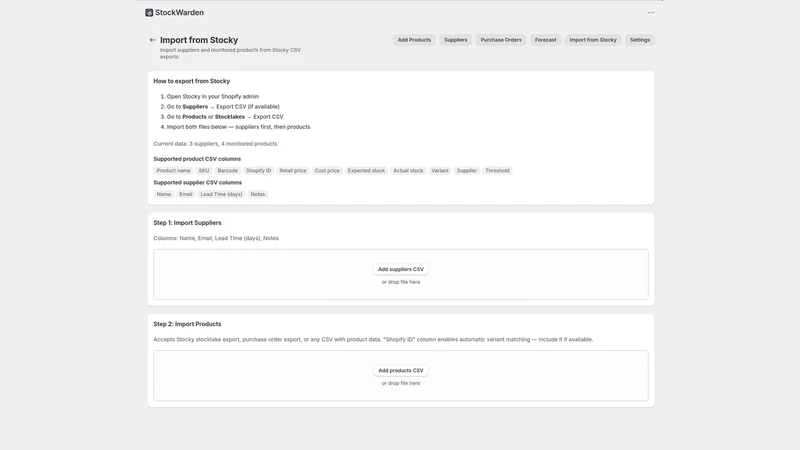The image size is (800, 450).
Task: Click the suppliers file drop zone
Action: pyautogui.click(x=401, y=274)
